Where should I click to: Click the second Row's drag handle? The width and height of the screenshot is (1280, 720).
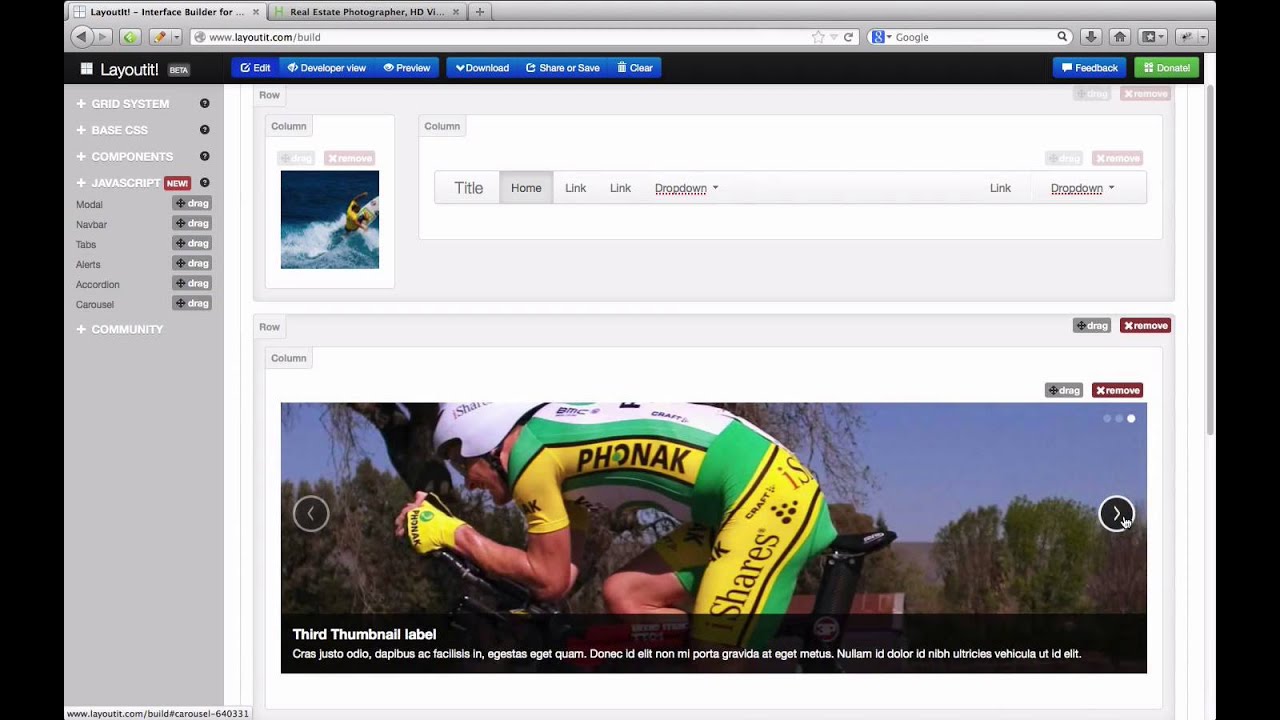tap(1092, 326)
